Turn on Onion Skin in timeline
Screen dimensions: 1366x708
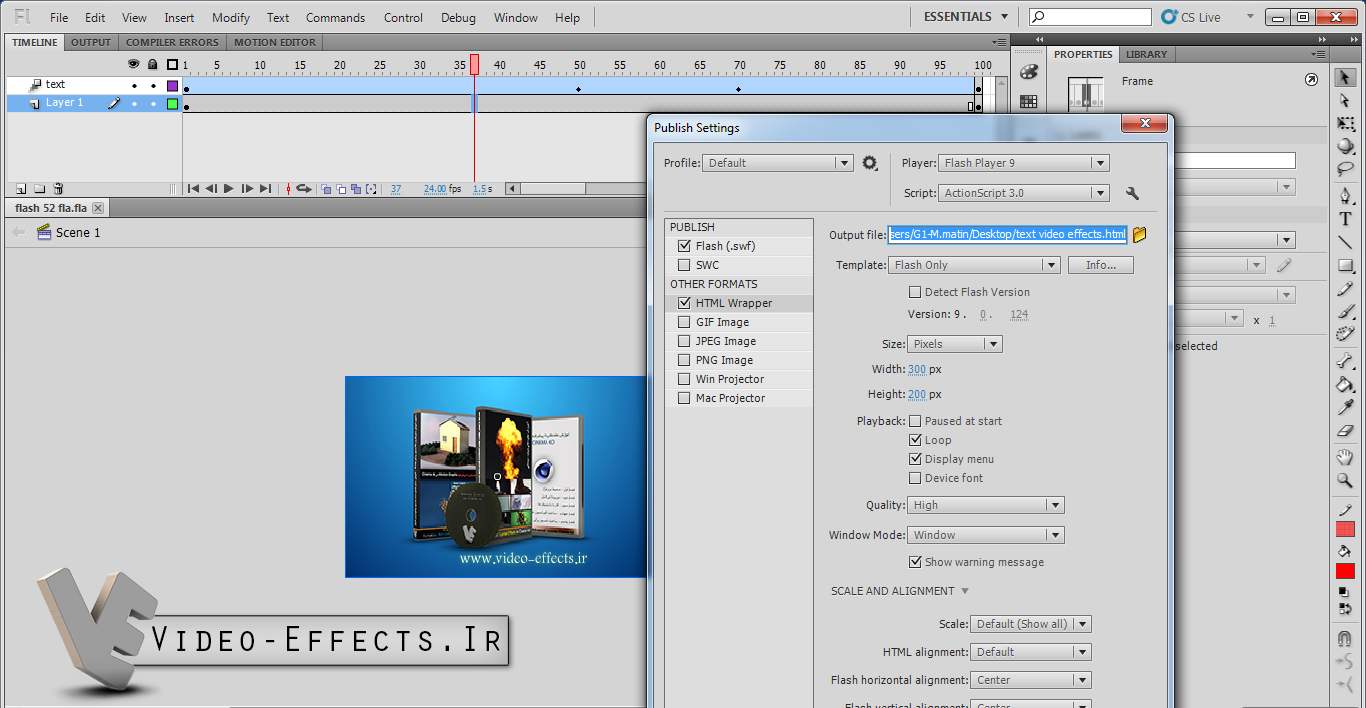pyautogui.click(x=326, y=189)
